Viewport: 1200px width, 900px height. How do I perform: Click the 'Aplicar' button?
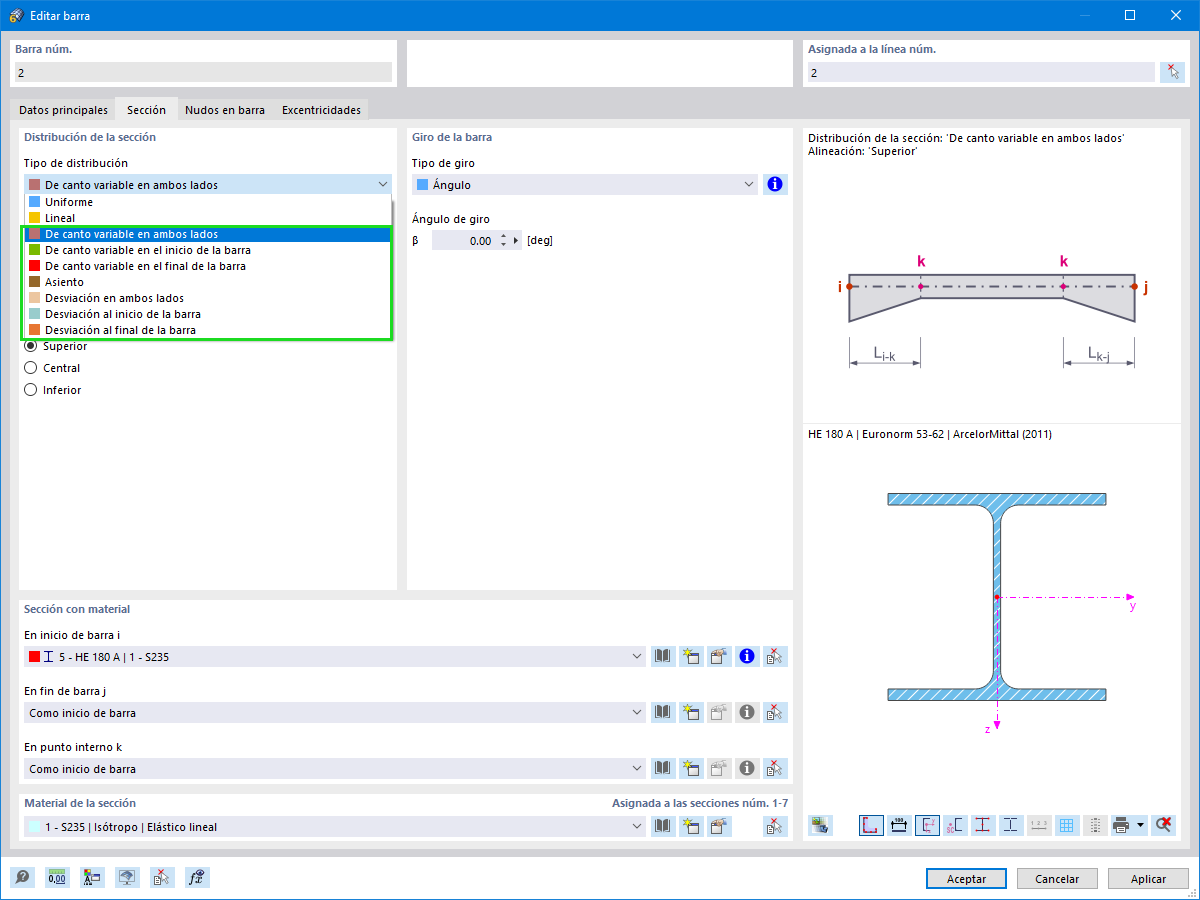[x=1148, y=879]
